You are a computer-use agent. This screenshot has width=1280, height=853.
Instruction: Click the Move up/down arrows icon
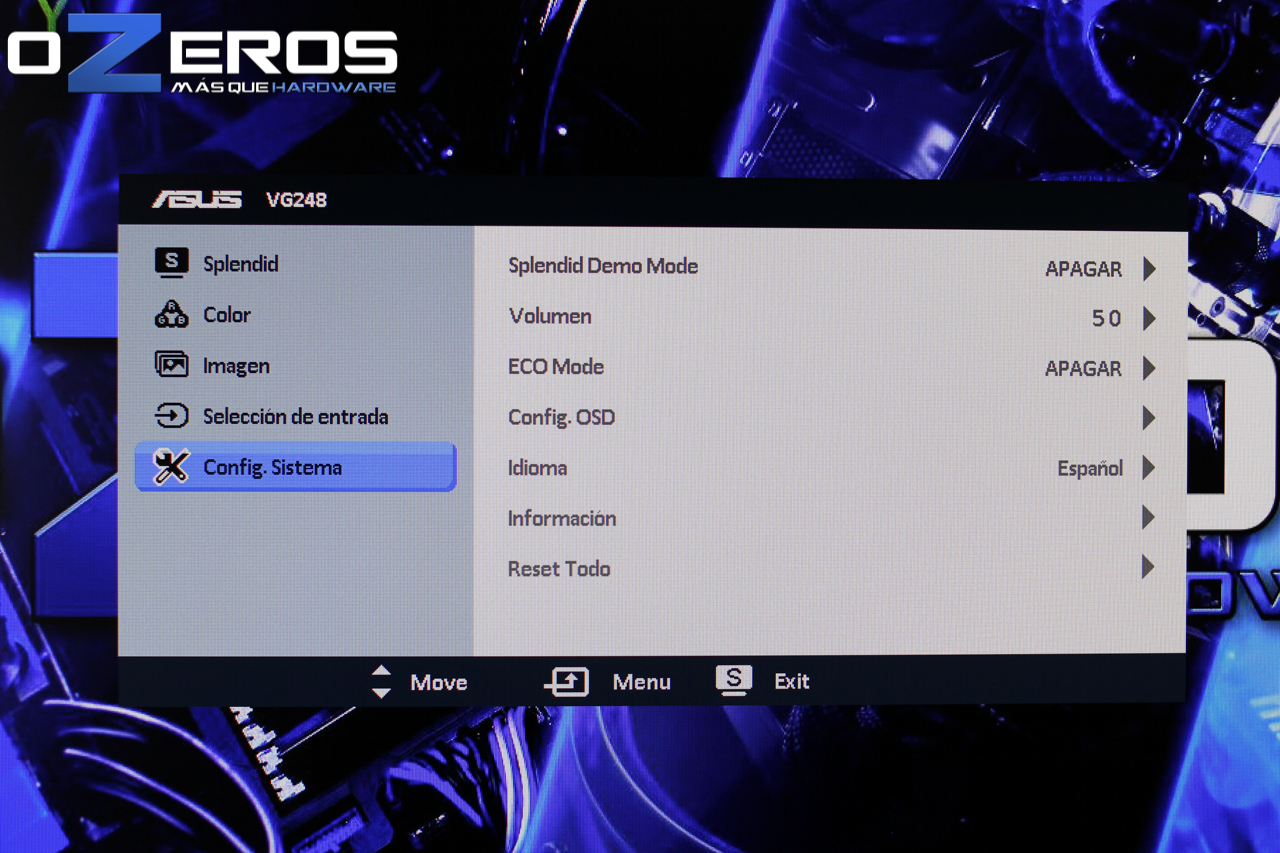[x=381, y=681]
